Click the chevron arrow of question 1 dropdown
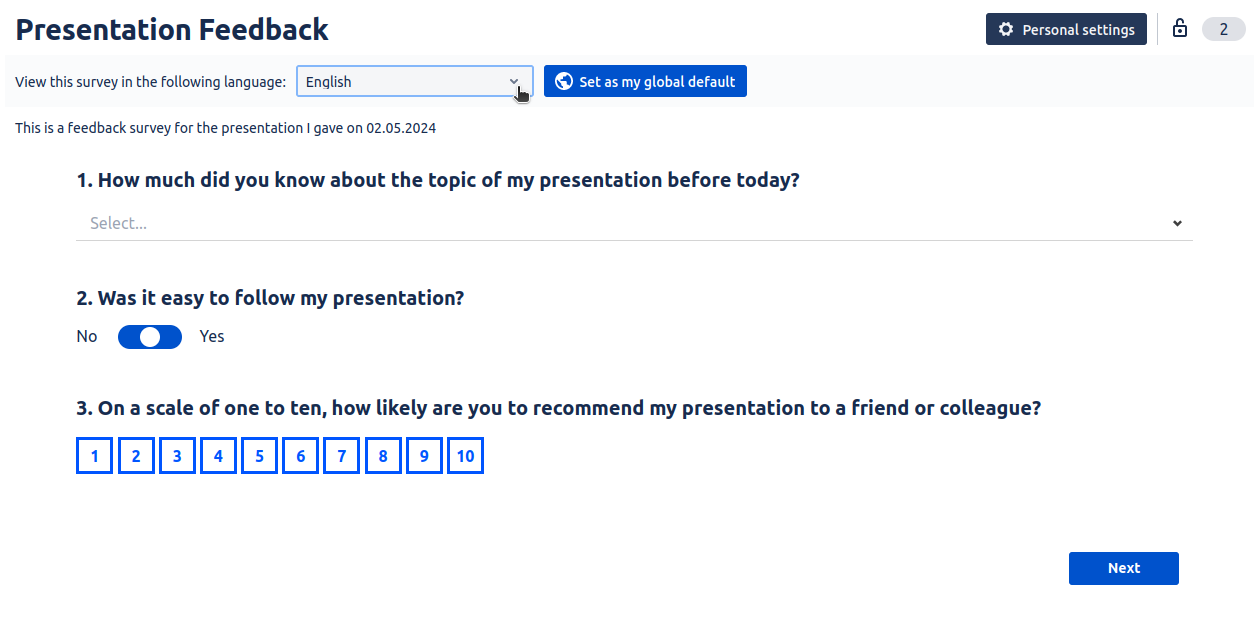This screenshot has width=1254, height=622. (1177, 223)
